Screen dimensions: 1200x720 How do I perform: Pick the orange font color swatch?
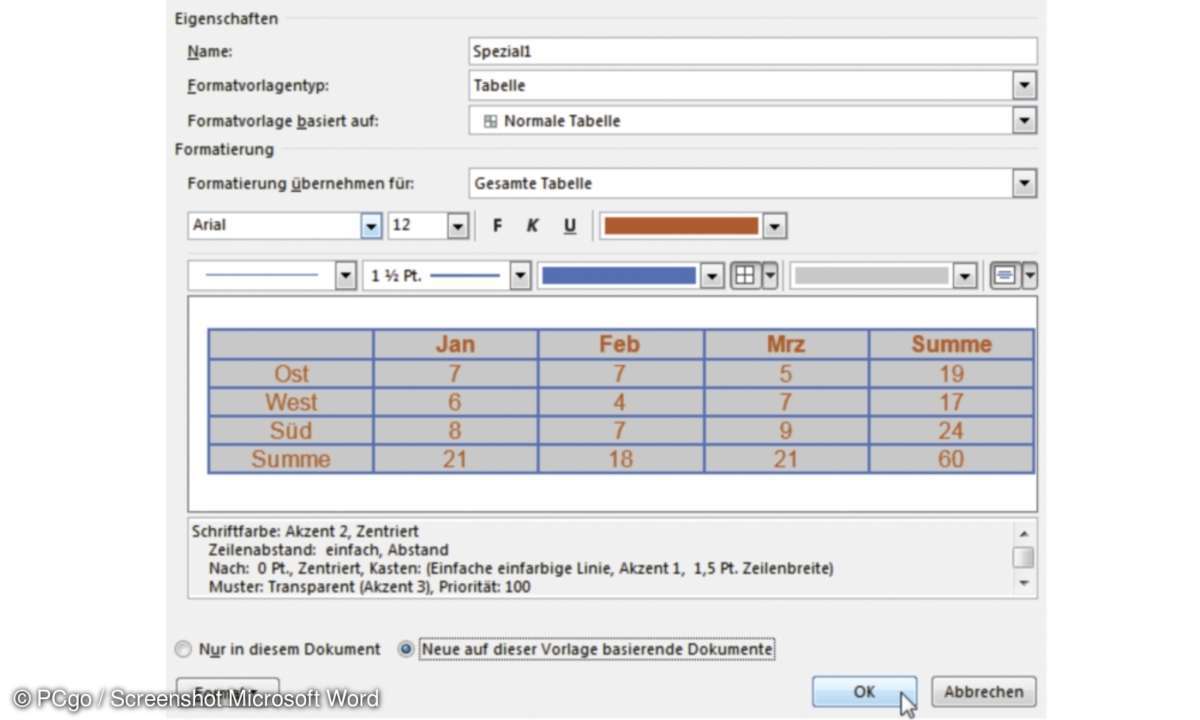[681, 226]
